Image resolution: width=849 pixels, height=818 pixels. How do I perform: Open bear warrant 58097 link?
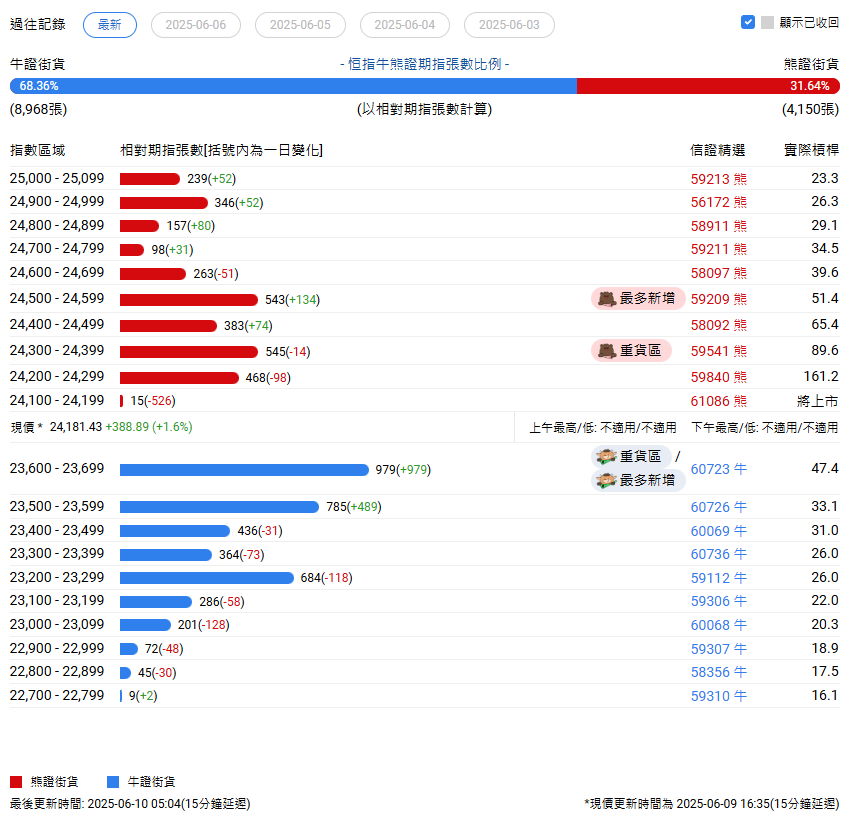tap(719, 273)
